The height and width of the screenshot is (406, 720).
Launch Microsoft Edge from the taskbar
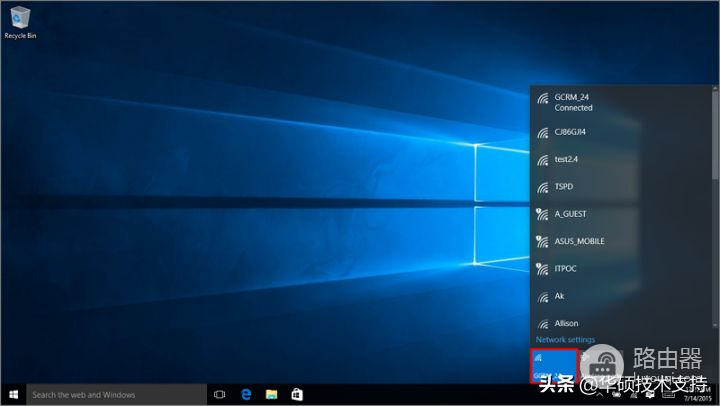click(x=245, y=395)
